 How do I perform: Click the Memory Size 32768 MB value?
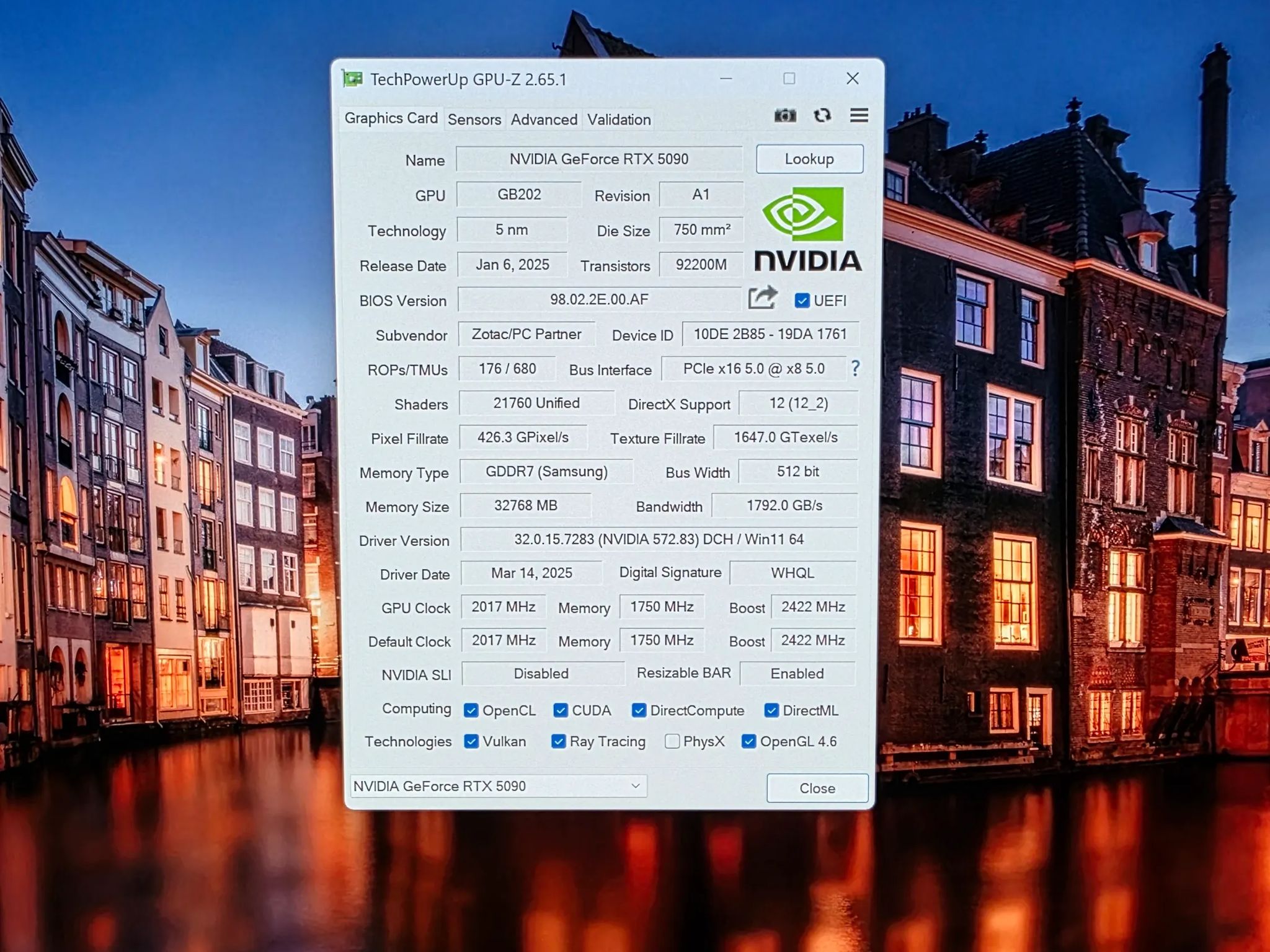click(526, 506)
